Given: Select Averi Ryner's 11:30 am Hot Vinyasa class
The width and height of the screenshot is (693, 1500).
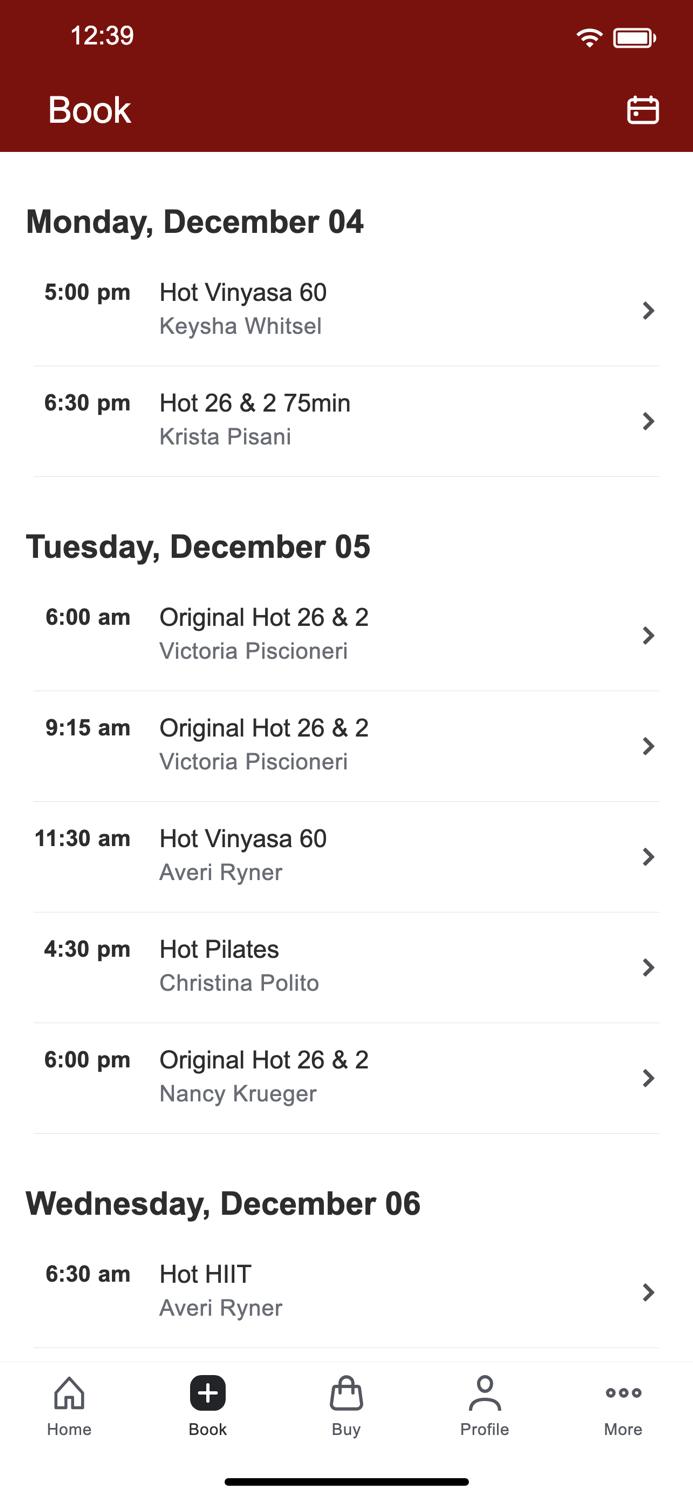Looking at the screenshot, I should click(x=346, y=854).
